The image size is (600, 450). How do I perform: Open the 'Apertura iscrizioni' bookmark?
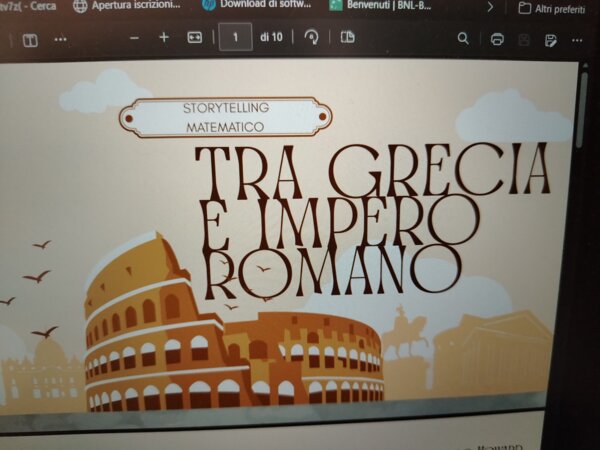[127, 6]
